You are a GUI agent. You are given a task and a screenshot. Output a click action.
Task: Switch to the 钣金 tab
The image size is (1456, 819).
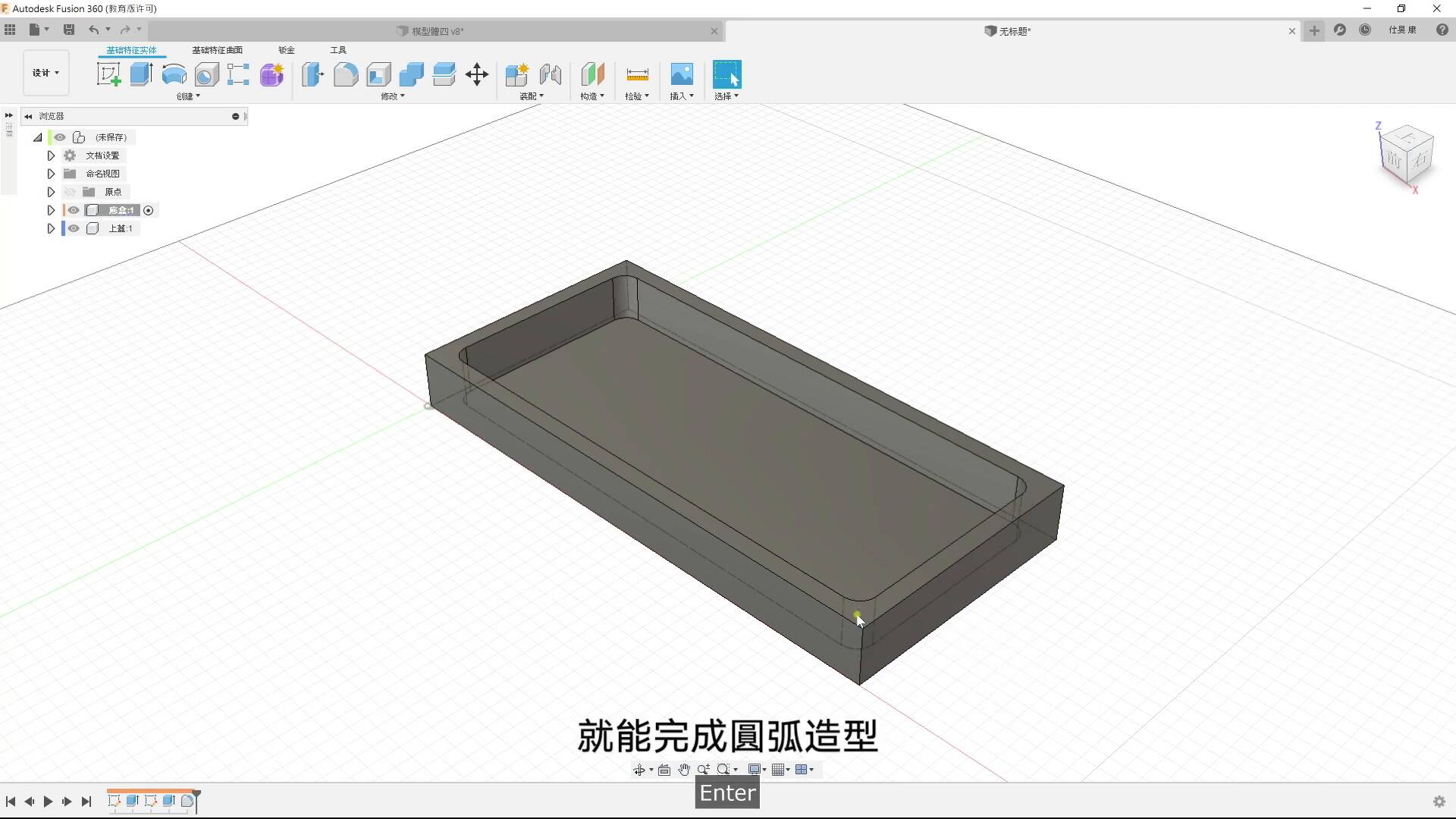point(286,50)
